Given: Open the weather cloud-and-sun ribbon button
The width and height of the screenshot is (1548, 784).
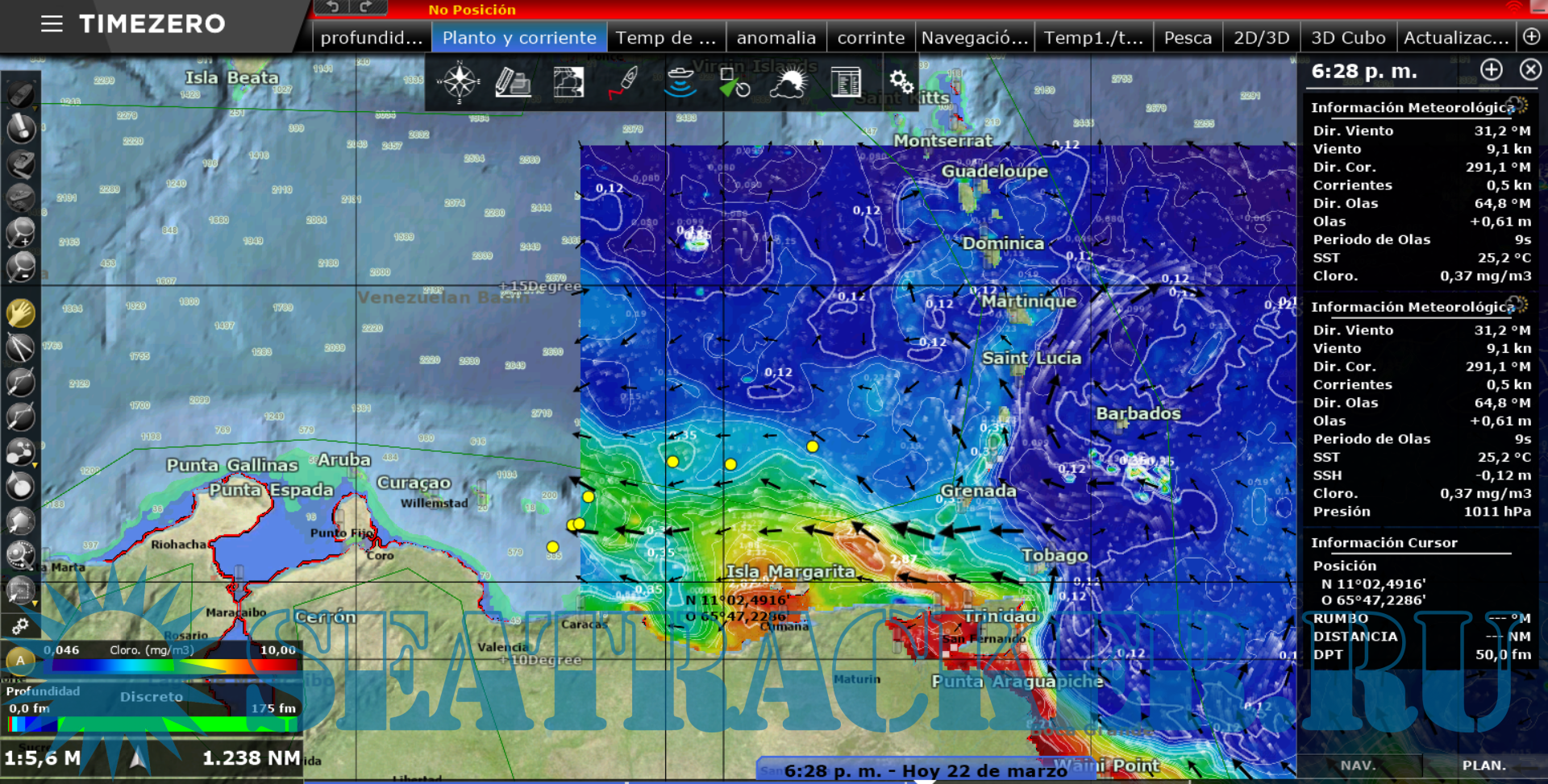Looking at the screenshot, I should tap(788, 82).
